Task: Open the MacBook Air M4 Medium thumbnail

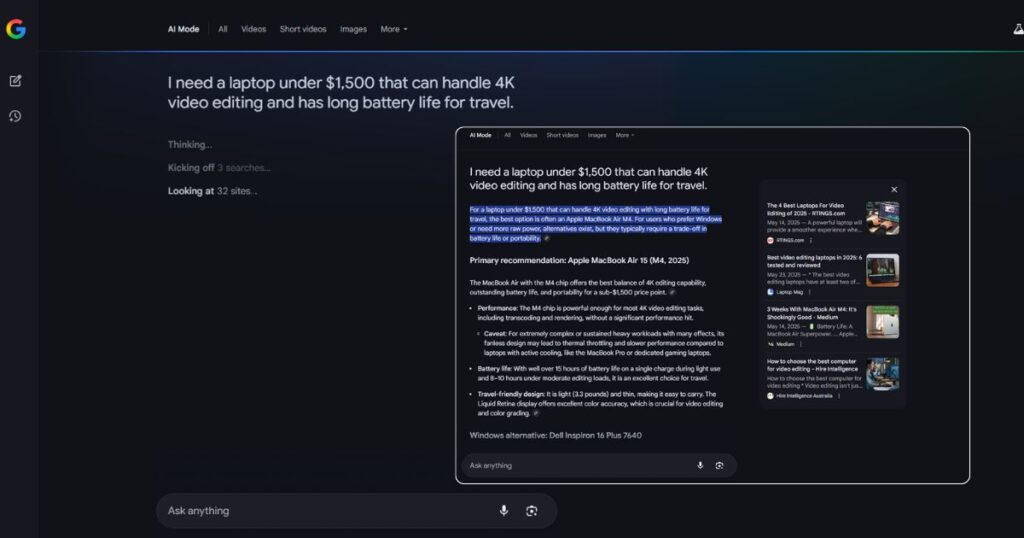Action: tap(882, 322)
